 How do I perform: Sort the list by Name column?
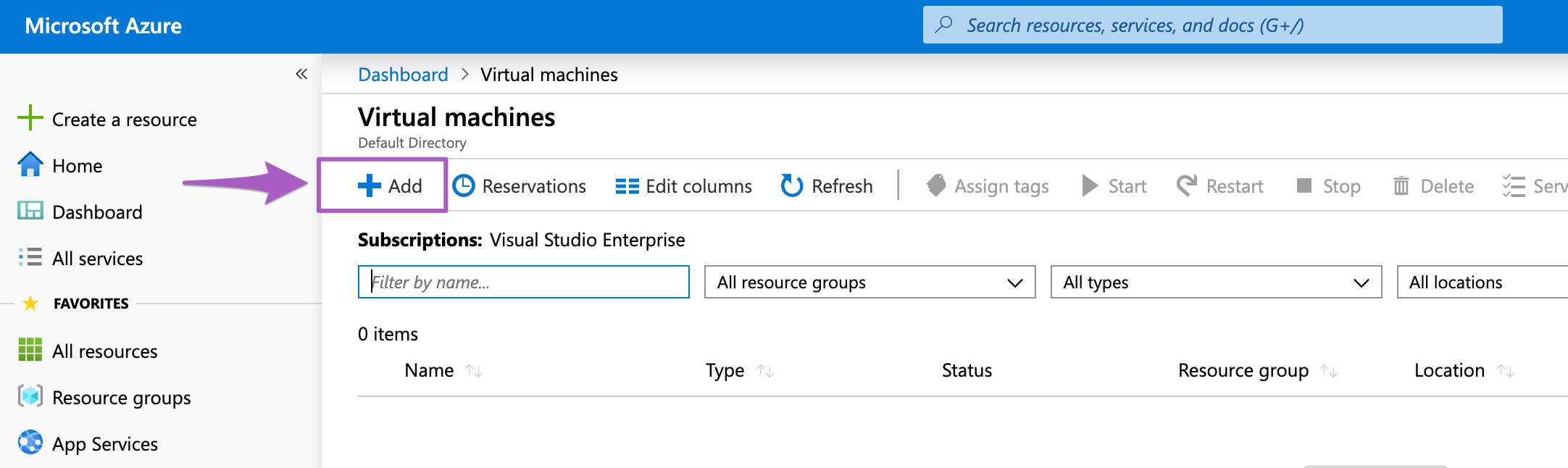pyautogui.click(x=430, y=370)
